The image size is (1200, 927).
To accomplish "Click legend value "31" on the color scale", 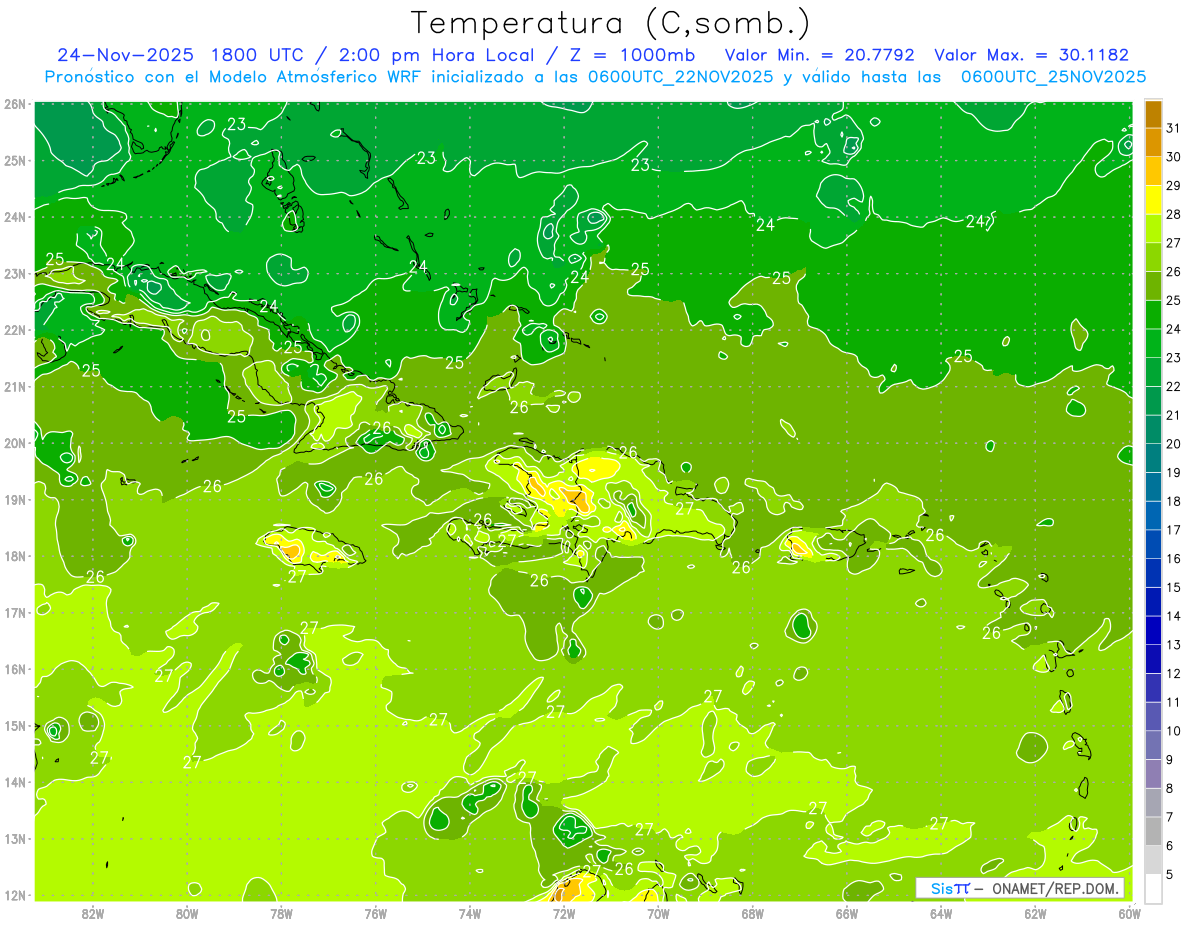I will point(1174,128).
